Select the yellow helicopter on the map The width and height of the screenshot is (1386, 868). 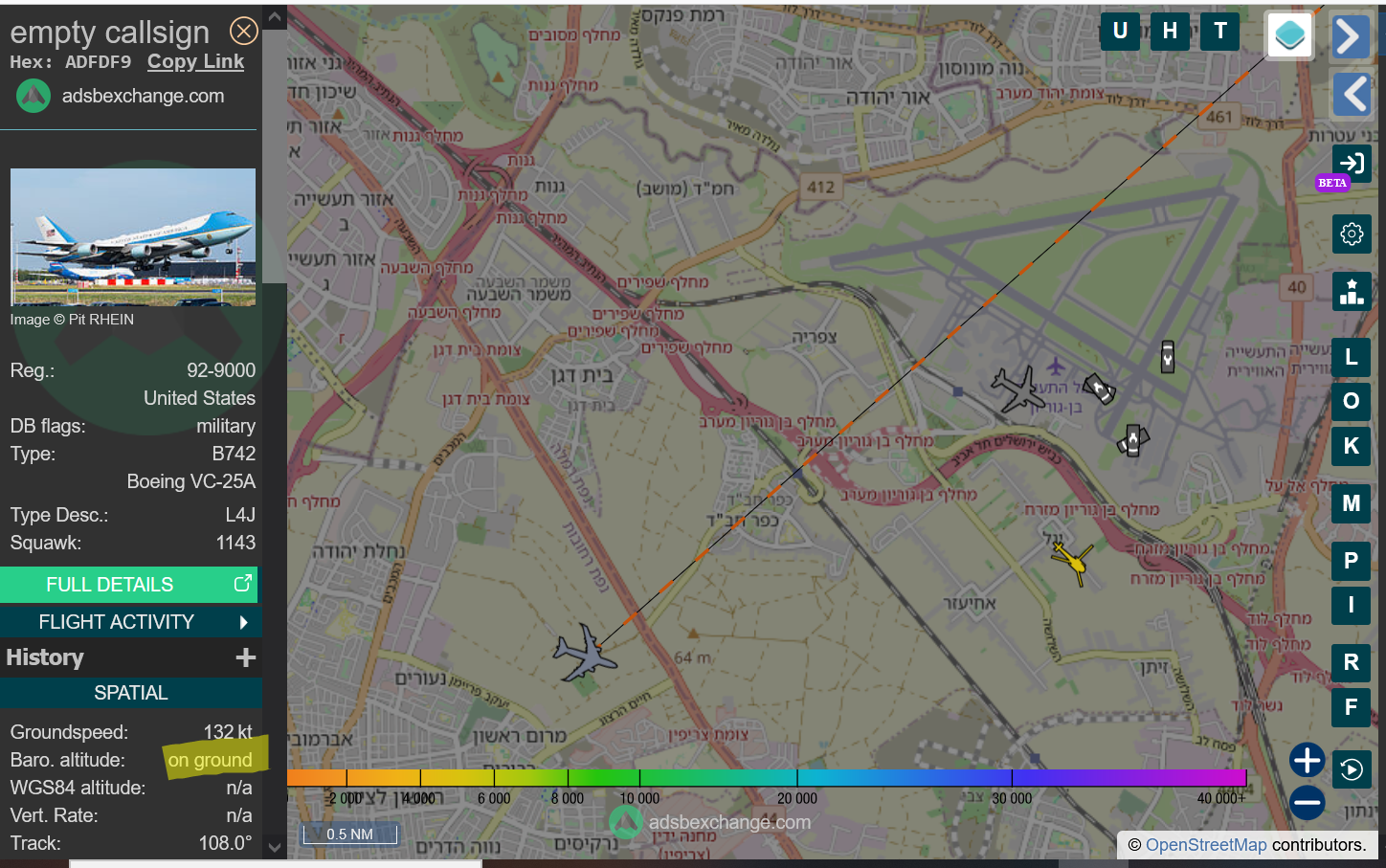click(1074, 562)
